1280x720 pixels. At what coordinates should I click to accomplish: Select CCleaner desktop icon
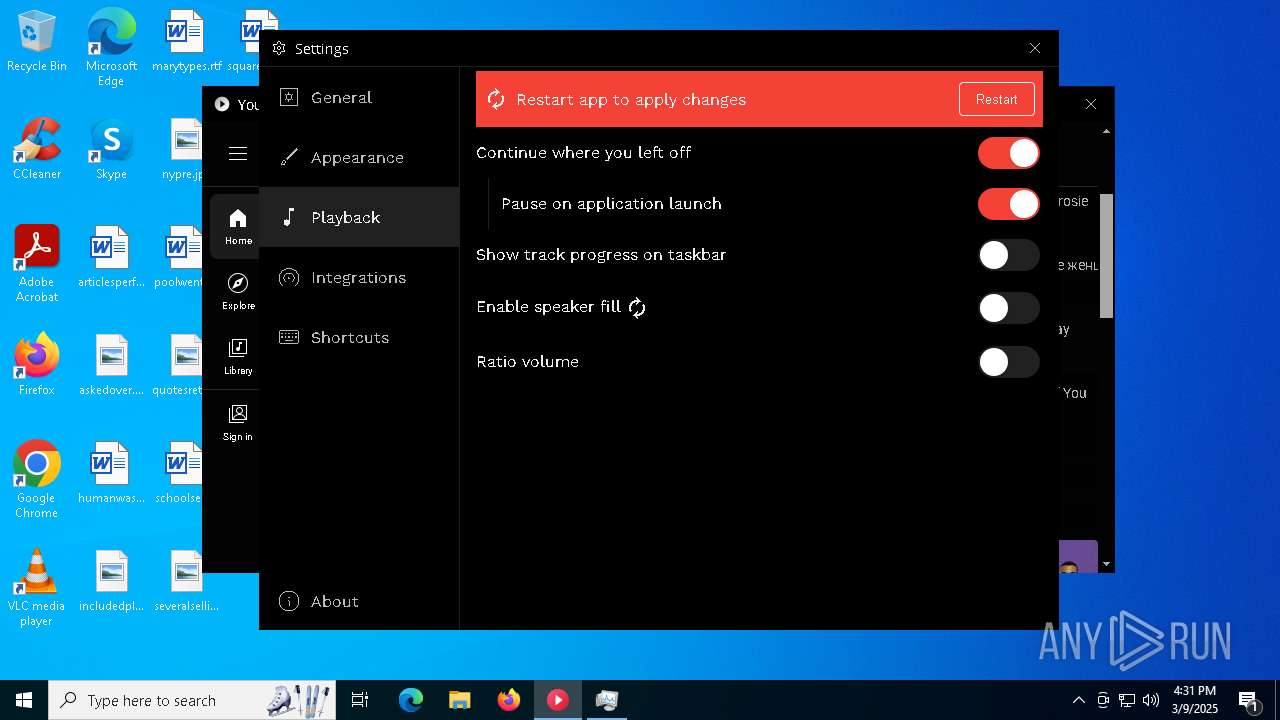37,150
